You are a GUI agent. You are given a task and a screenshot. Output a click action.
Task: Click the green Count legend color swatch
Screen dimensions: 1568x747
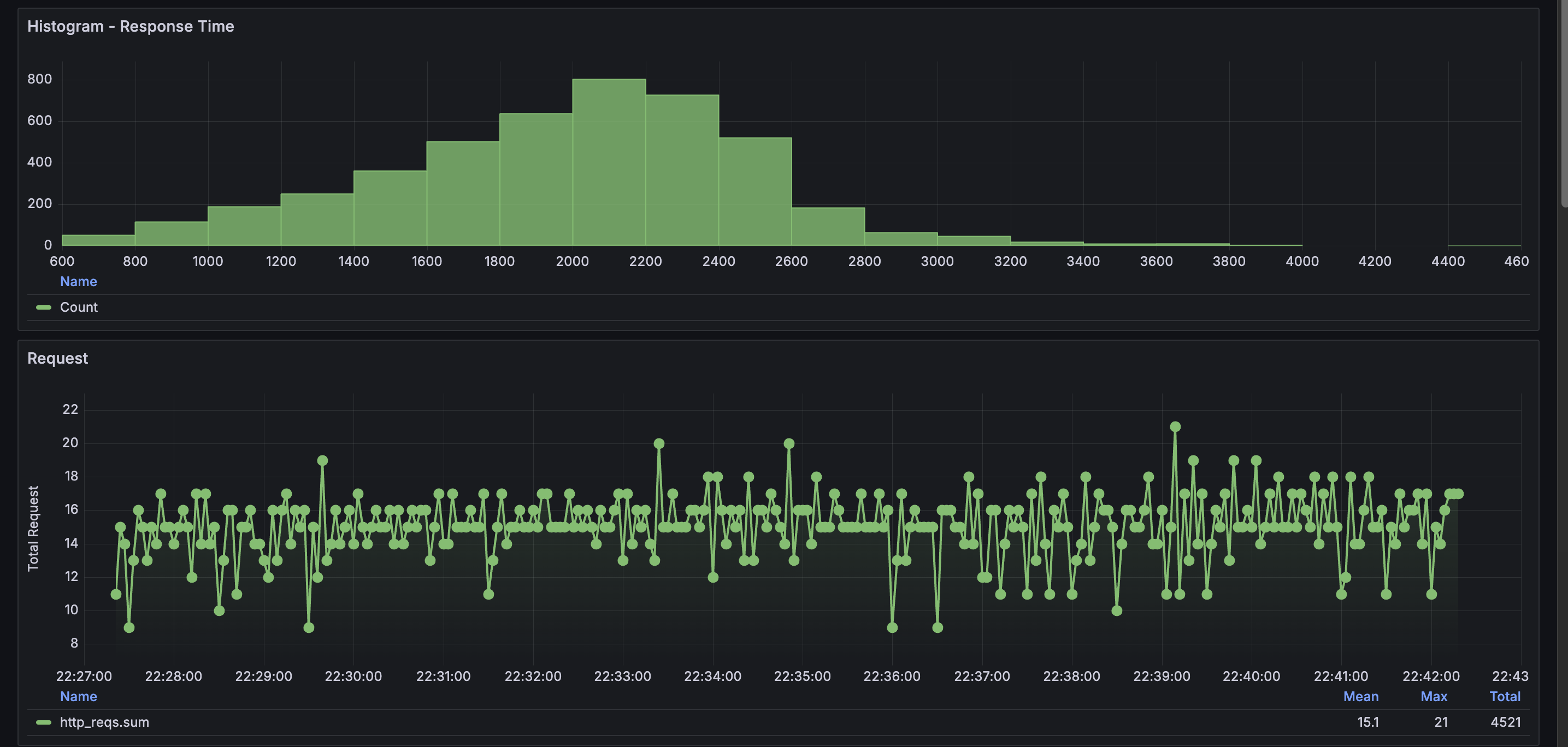click(x=44, y=307)
